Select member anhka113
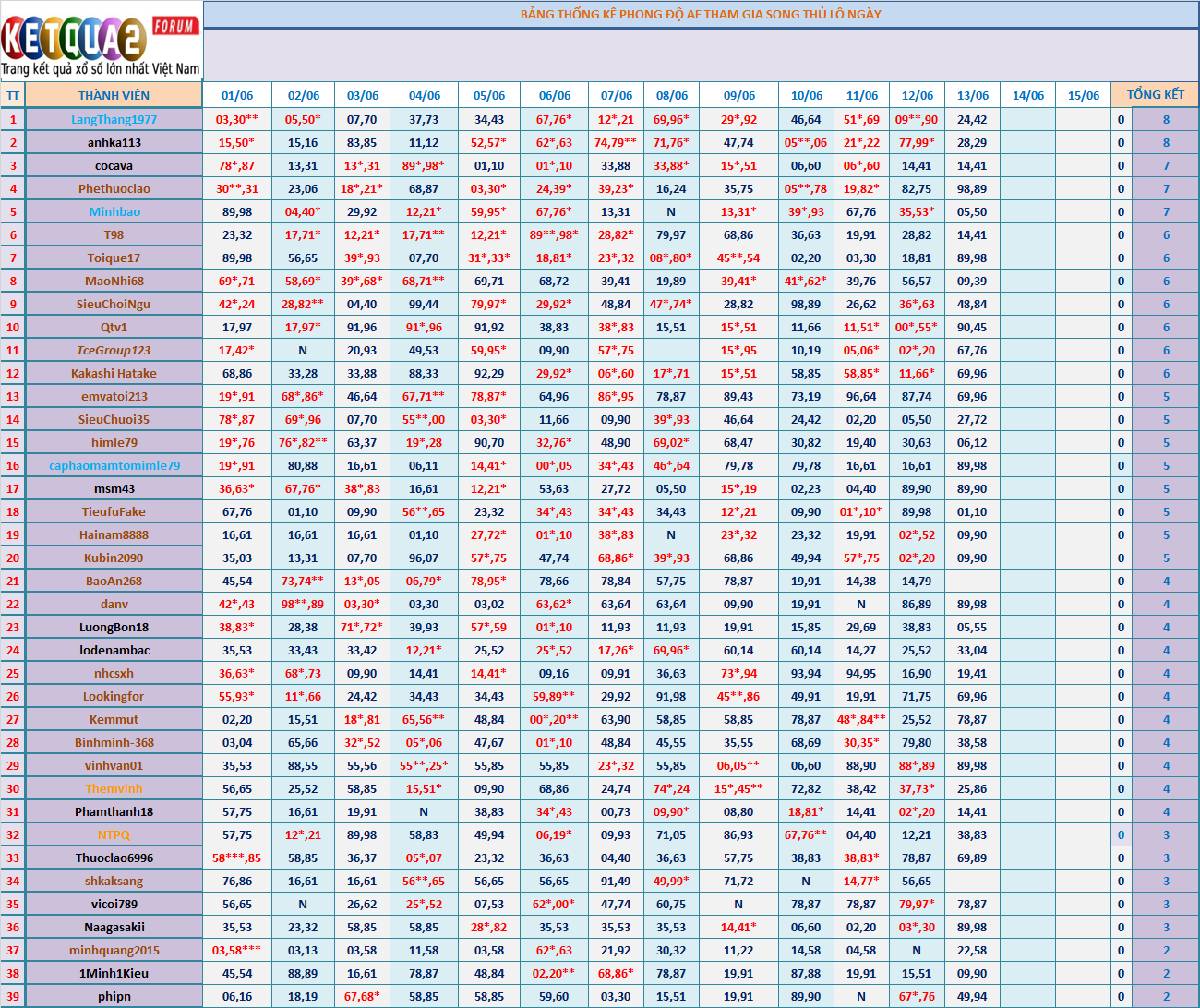The image size is (1200, 1008). point(114,142)
